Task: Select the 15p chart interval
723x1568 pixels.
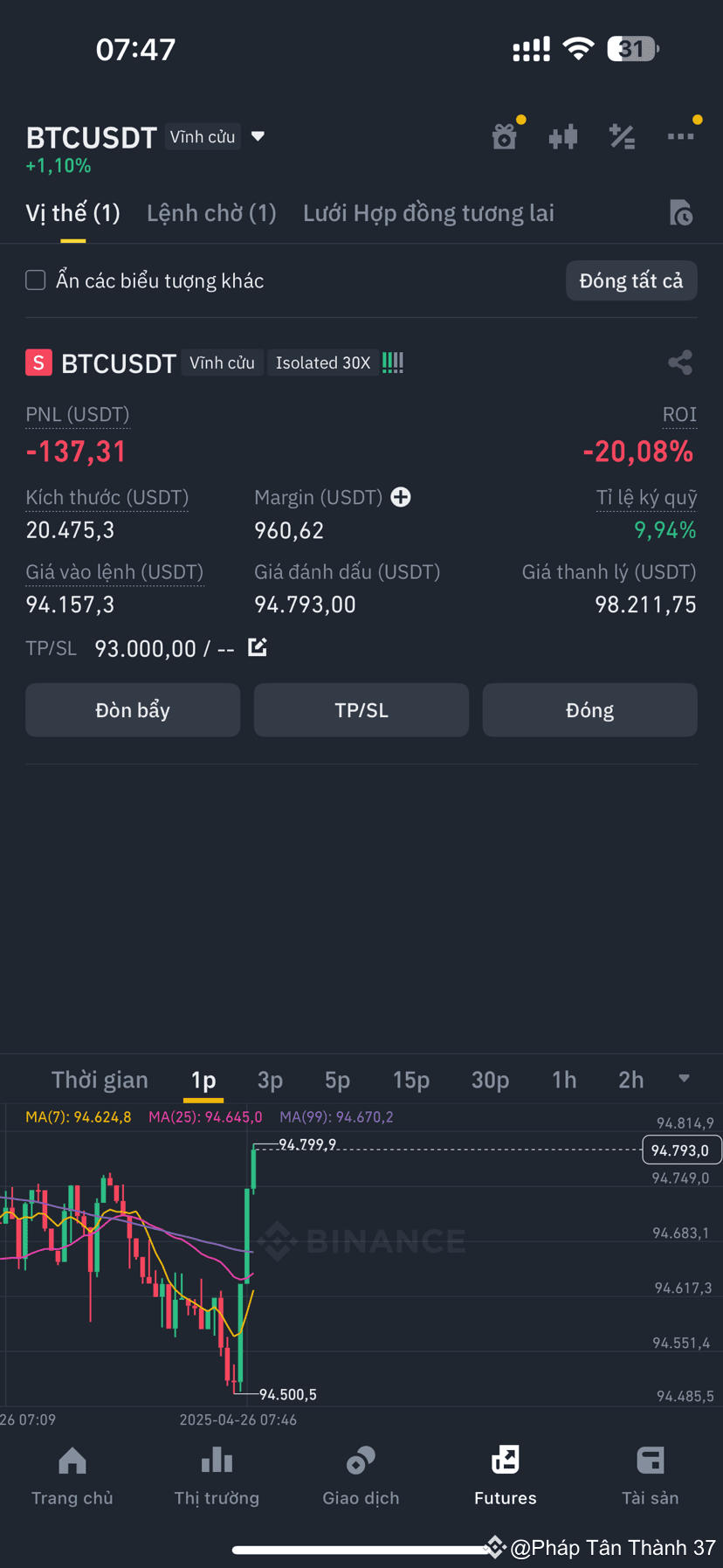Action: (411, 1081)
